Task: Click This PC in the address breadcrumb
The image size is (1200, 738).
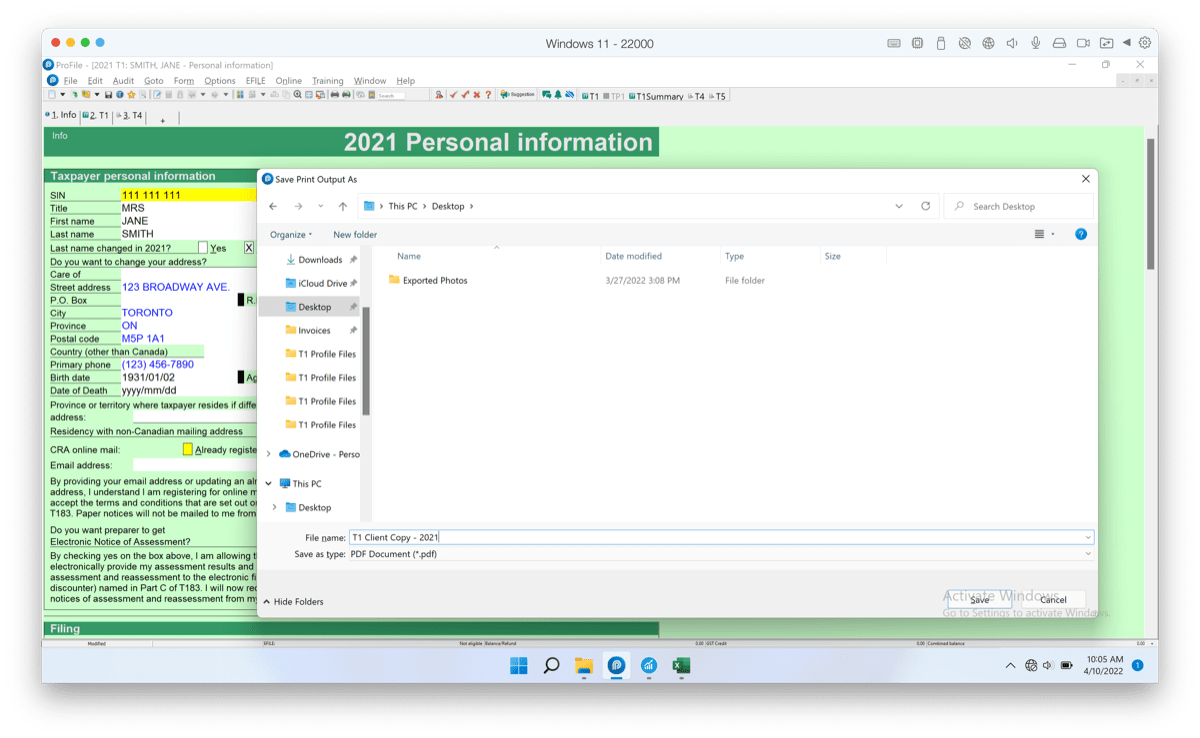Action: [x=403, y=206]
